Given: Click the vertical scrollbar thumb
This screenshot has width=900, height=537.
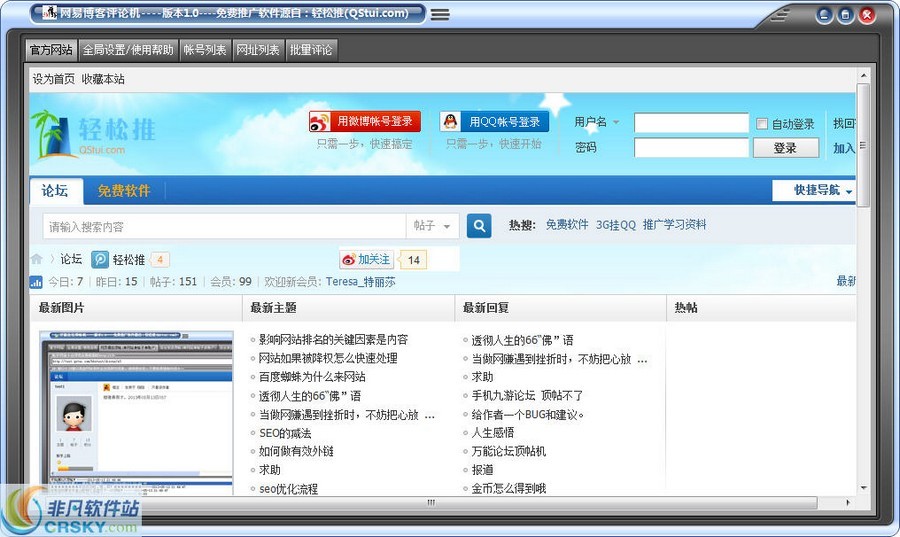Looking at the screenshot, I should (x=863, y=145).
